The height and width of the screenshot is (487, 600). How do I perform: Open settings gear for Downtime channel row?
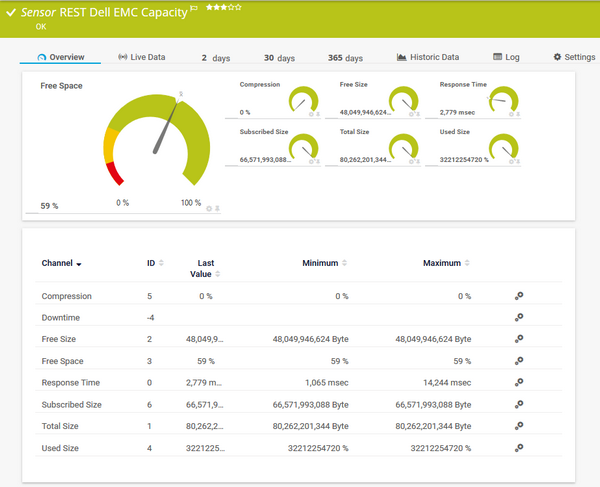(518, 318)
